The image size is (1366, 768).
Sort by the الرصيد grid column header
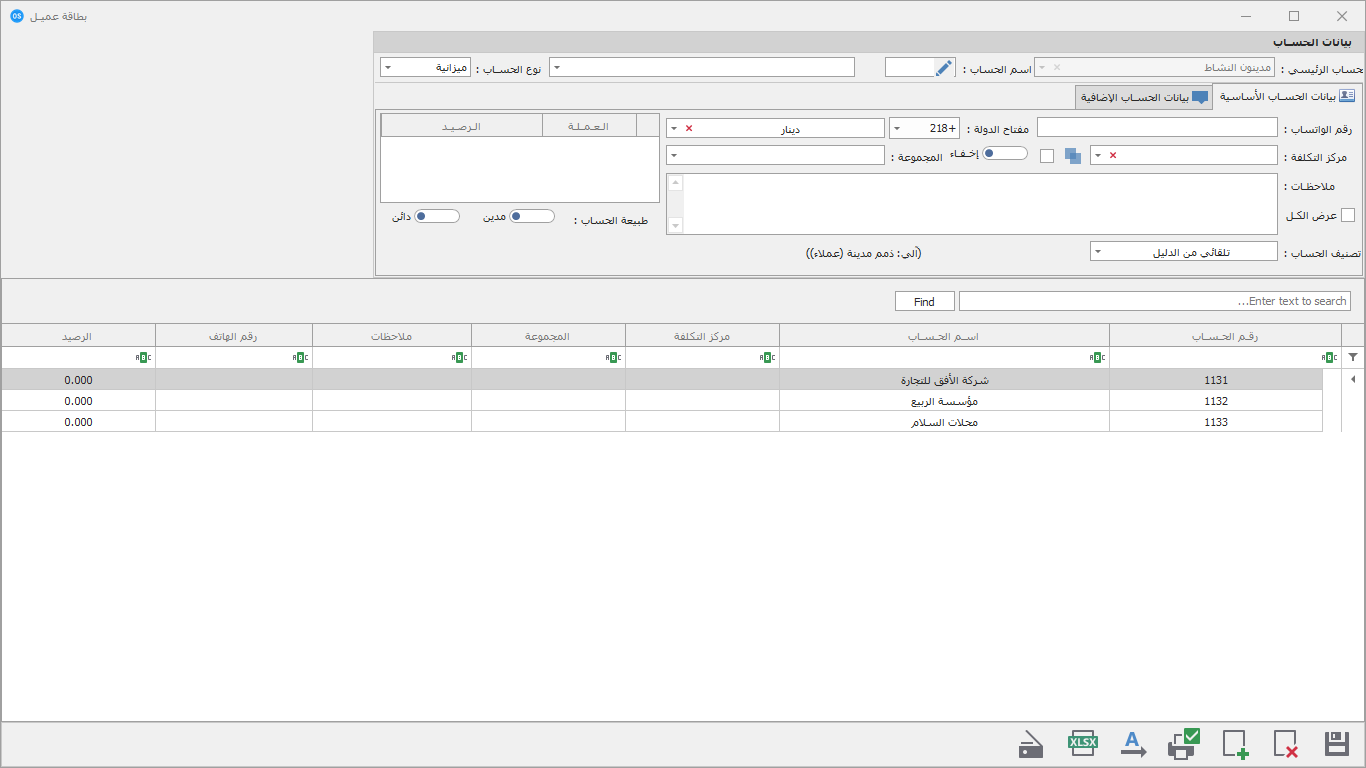tap(78, 336)
